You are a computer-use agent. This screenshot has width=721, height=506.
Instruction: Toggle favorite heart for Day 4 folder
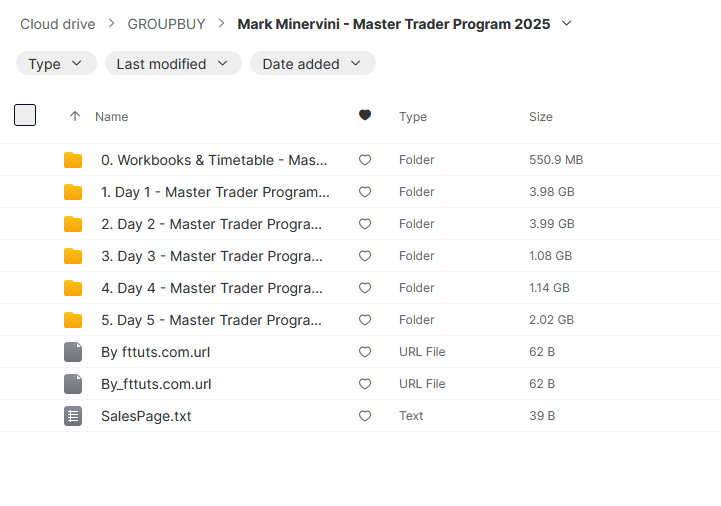click(365, 288)
